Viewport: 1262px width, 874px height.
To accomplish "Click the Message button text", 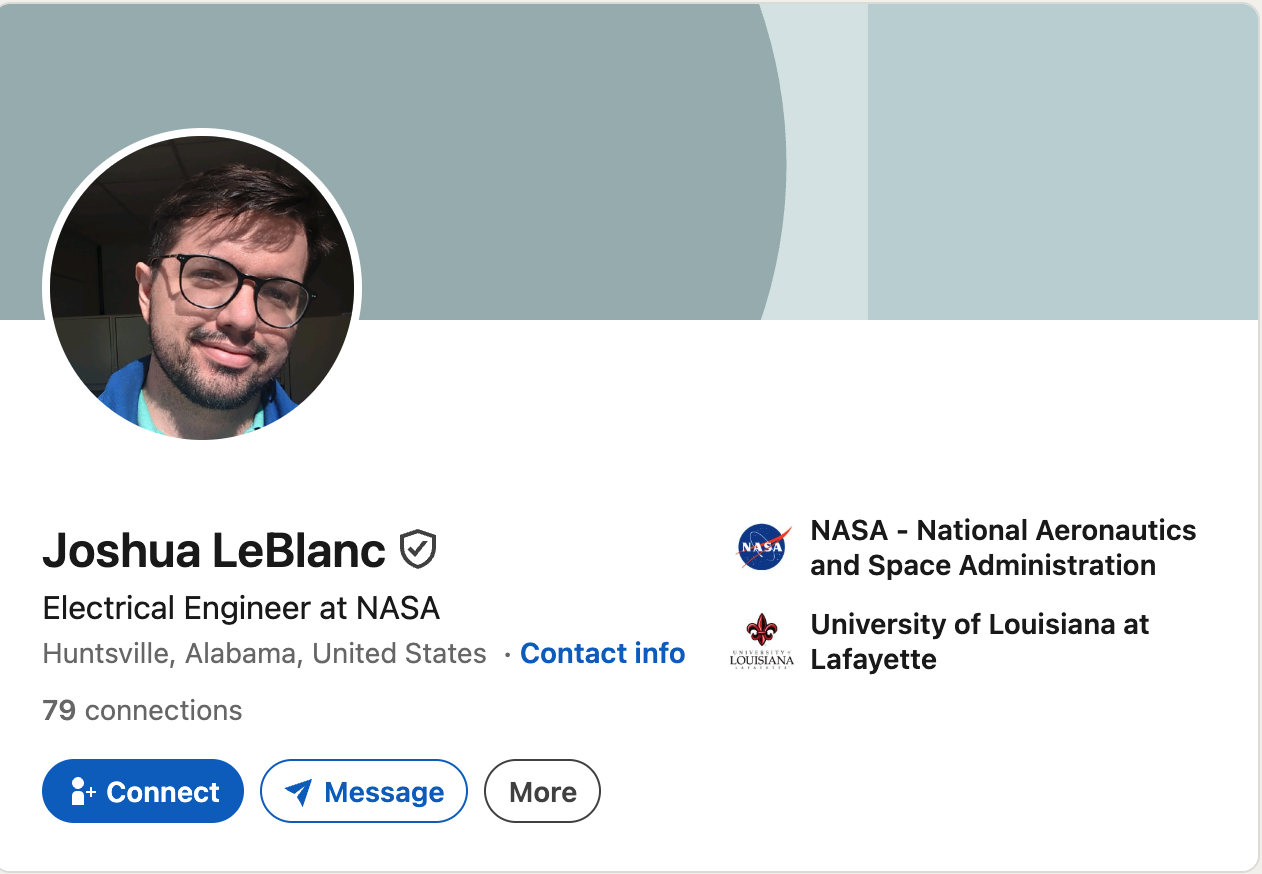I will [384, 792].
